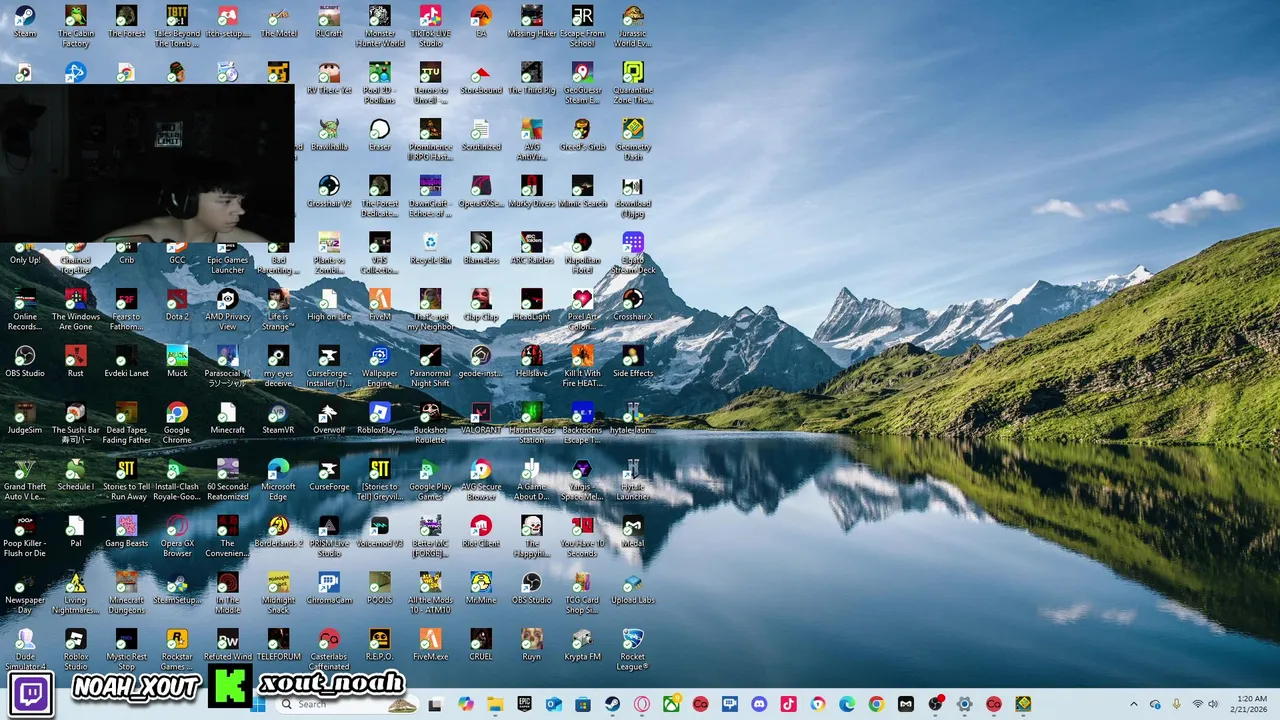Viewport: 1280px width, 720px height.
Task: Open the Elgato Stream Deck icon
Action: point(633,253)
